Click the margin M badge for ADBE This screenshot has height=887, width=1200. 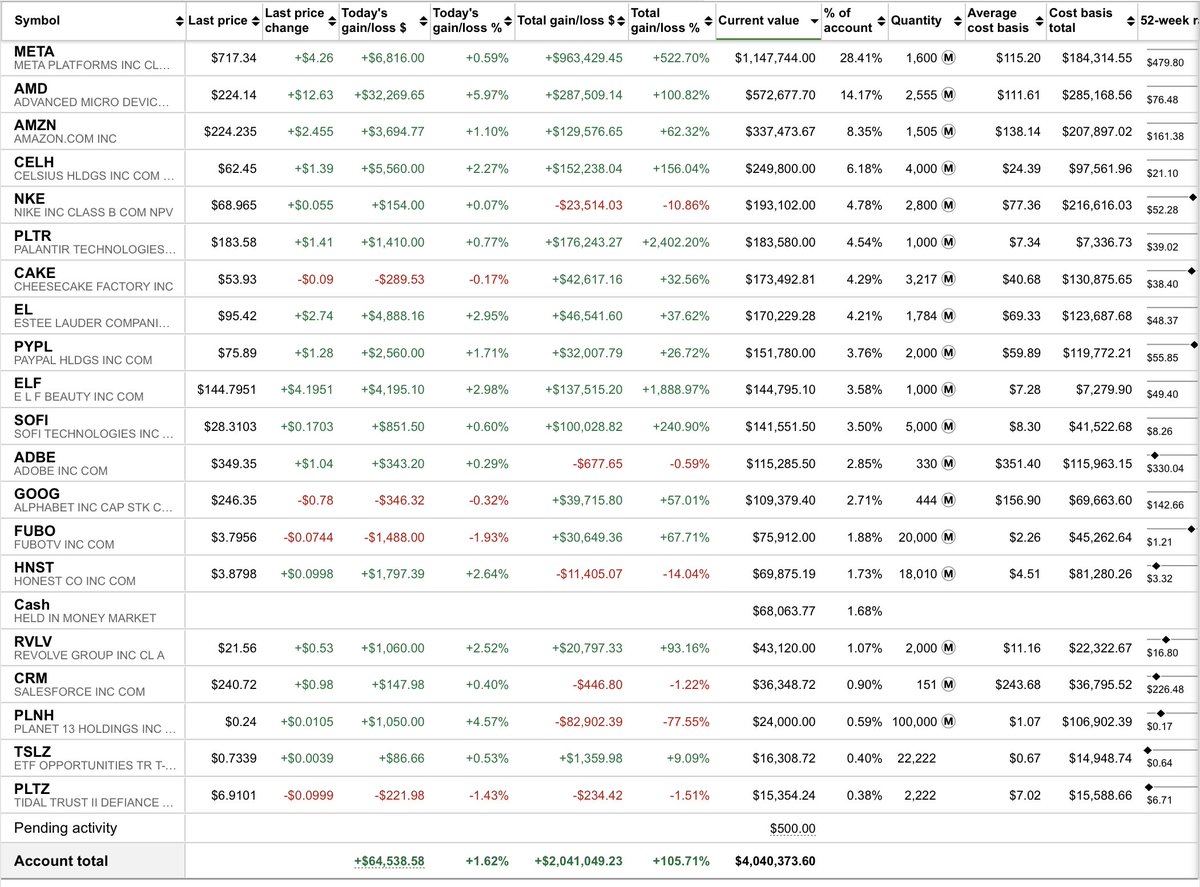click(x=949, y=463)
